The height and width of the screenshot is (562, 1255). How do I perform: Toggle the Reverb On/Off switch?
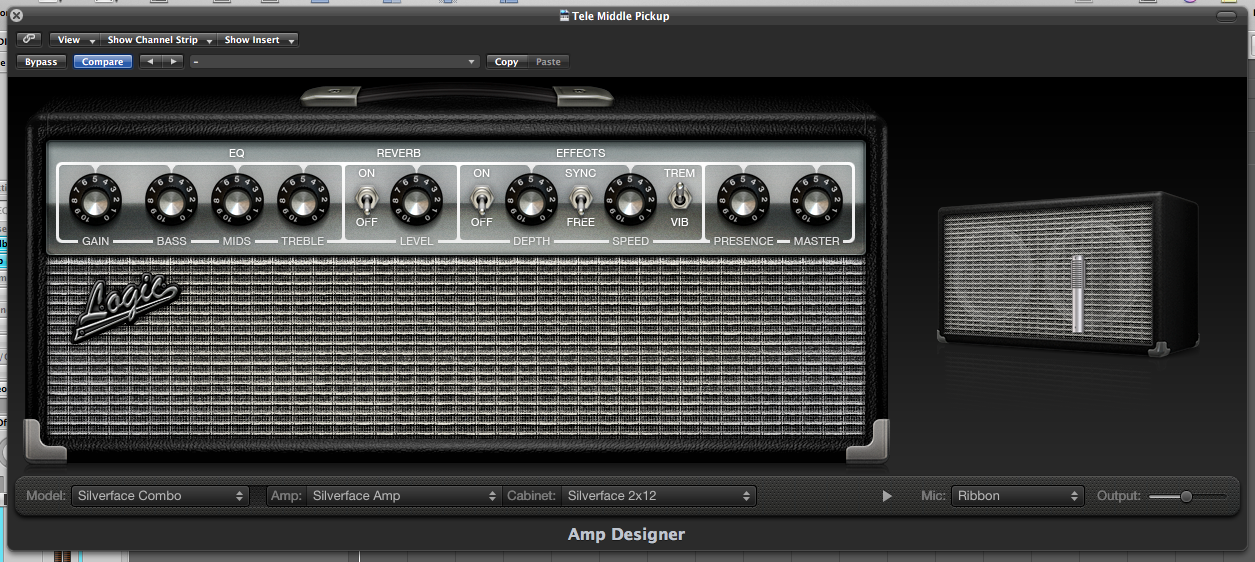[x=367, y=198]
